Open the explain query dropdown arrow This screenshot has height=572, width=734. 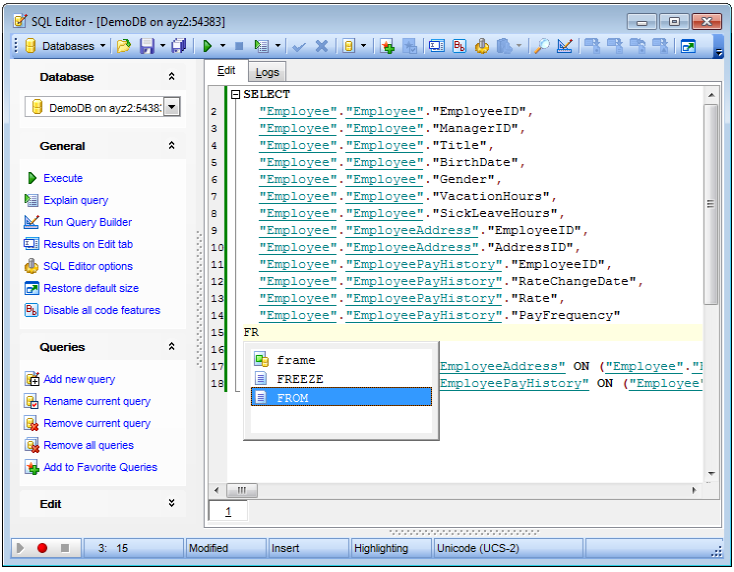point(278,46)
